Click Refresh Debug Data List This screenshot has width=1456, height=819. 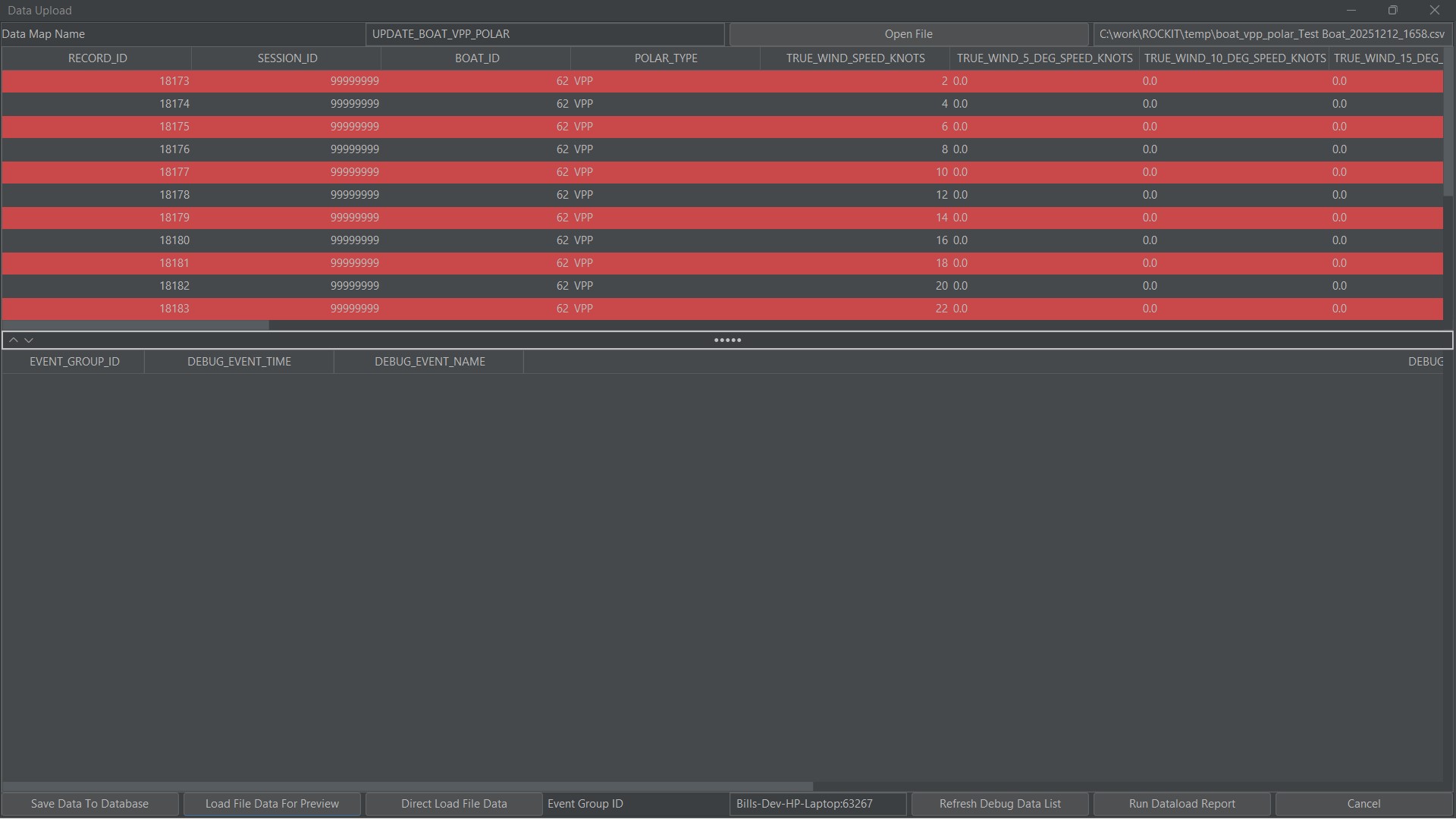(999, 804)
